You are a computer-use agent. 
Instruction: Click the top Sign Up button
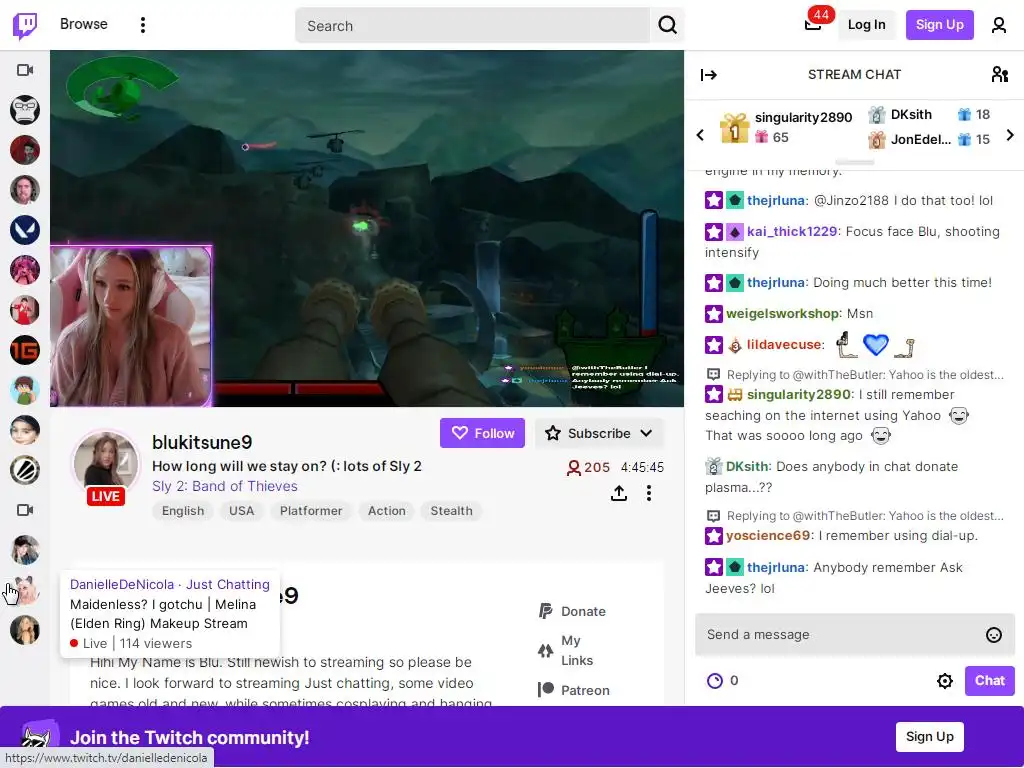tap(939, 25)
